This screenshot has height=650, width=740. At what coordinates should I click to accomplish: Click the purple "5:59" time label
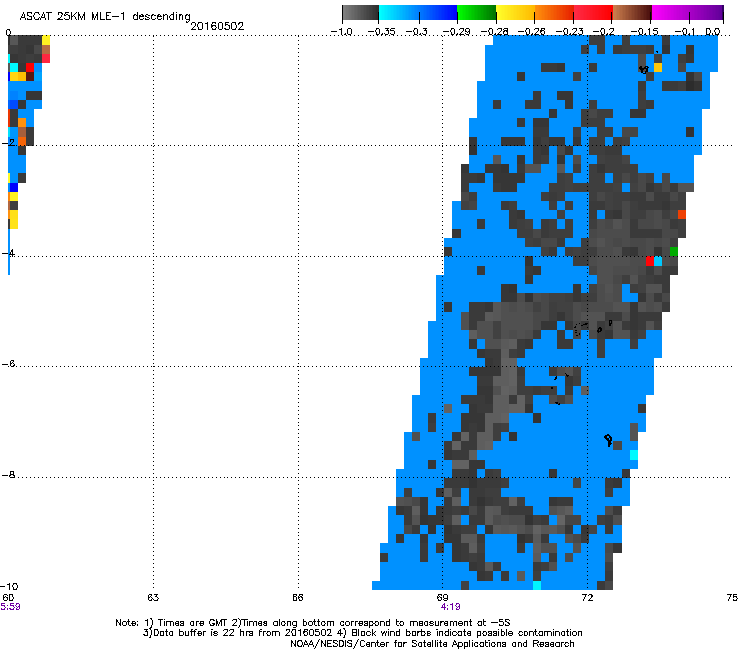[10, 607]
